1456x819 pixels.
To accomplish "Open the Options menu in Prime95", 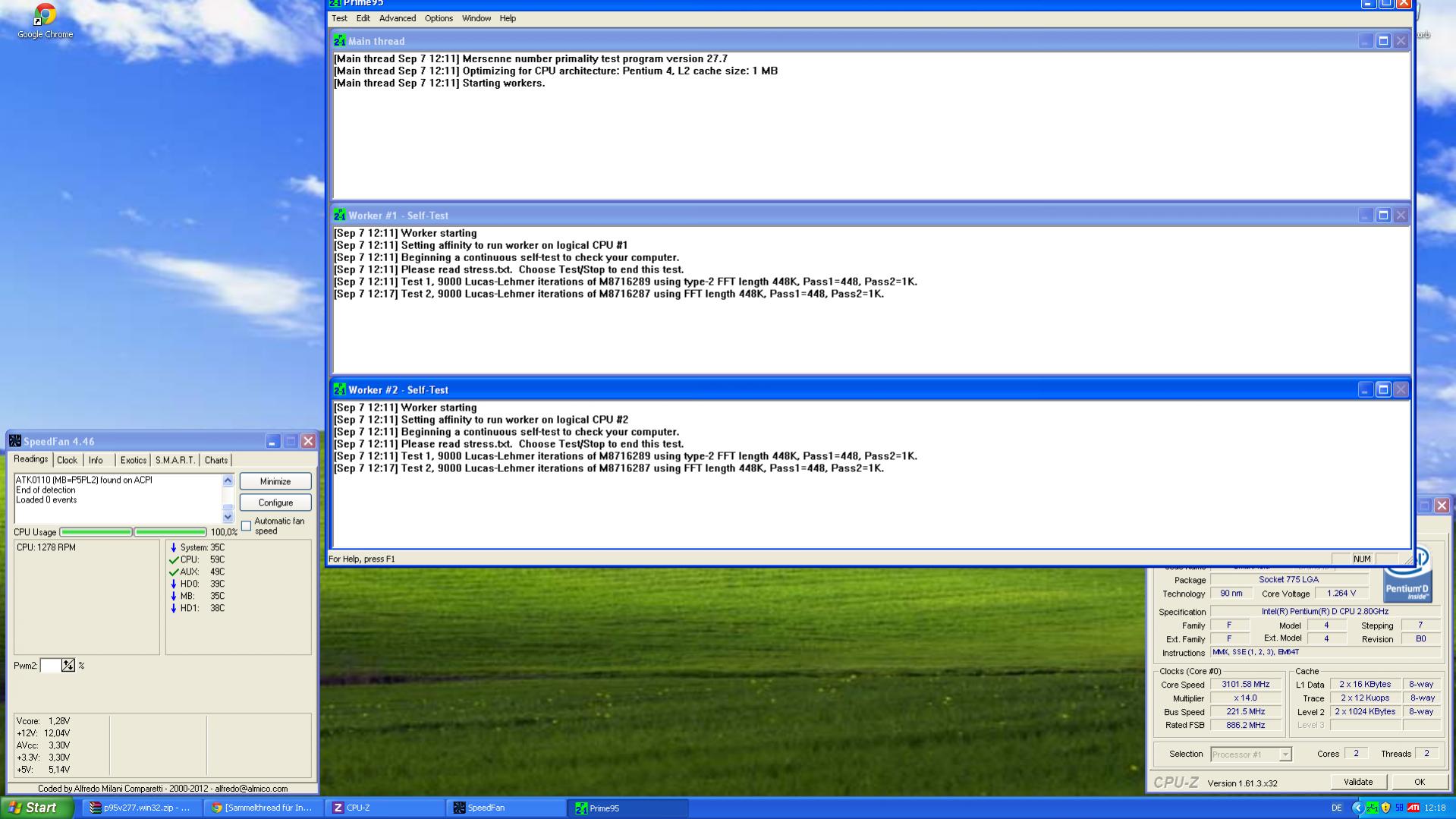I will [439, 18].
